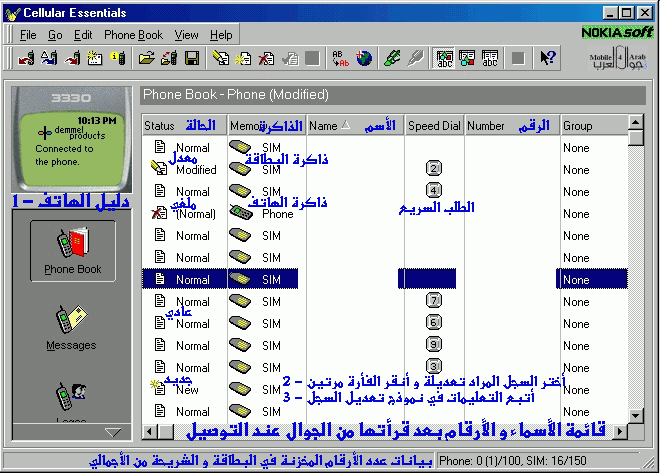This screenshot has height=473, width=660.
Task: Select the row with status '(Normal)'
Action: pos(385,214)
